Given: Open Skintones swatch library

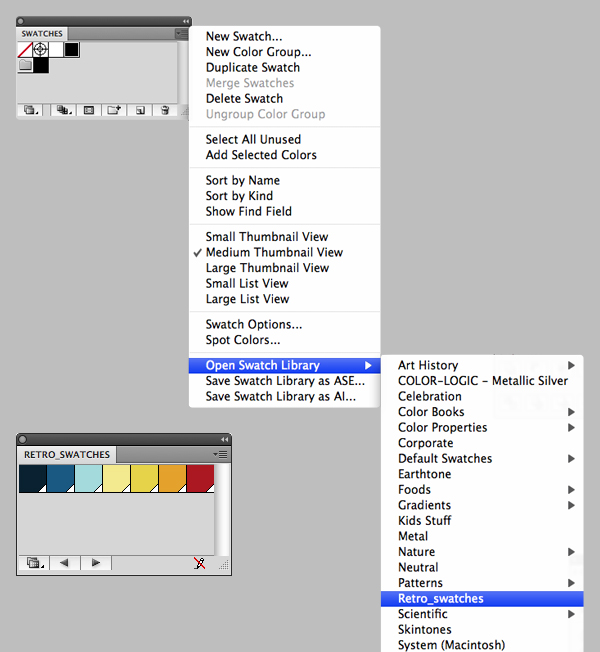Looking at the screenshot, I should tap(482, 630).
